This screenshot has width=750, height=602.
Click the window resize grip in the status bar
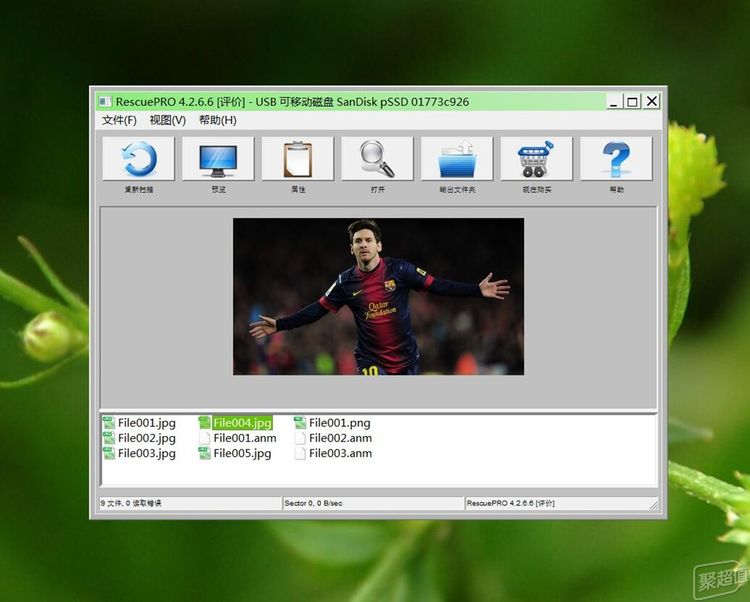pos(653,504)
